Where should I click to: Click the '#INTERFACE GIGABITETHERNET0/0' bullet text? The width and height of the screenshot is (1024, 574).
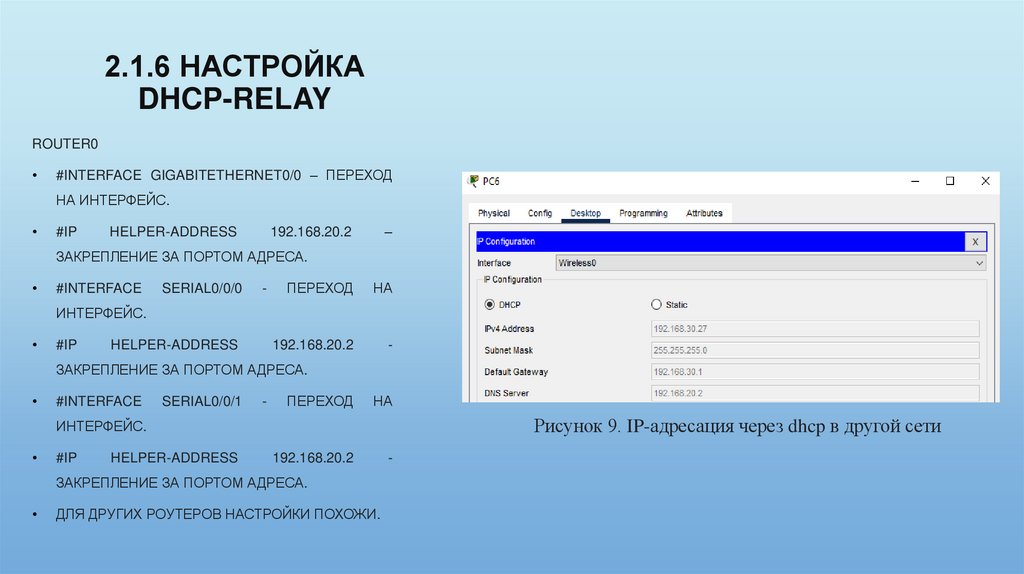(x=178, y=175)
